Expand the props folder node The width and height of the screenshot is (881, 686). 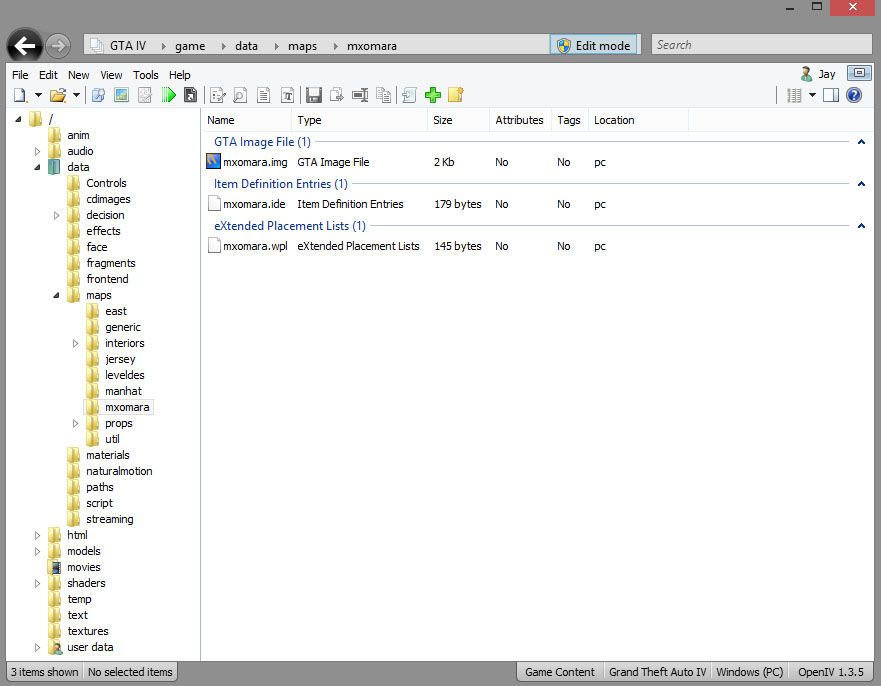pos(75,423)
